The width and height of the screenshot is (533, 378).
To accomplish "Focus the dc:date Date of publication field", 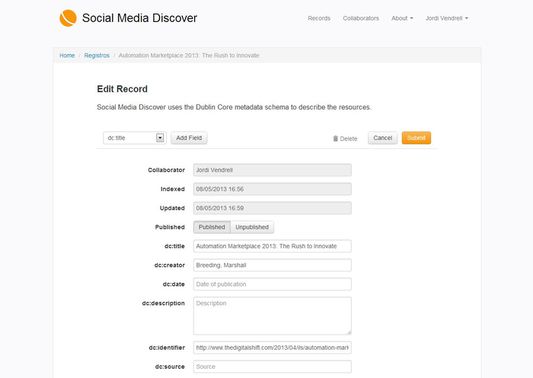I will tap(272, 284).
